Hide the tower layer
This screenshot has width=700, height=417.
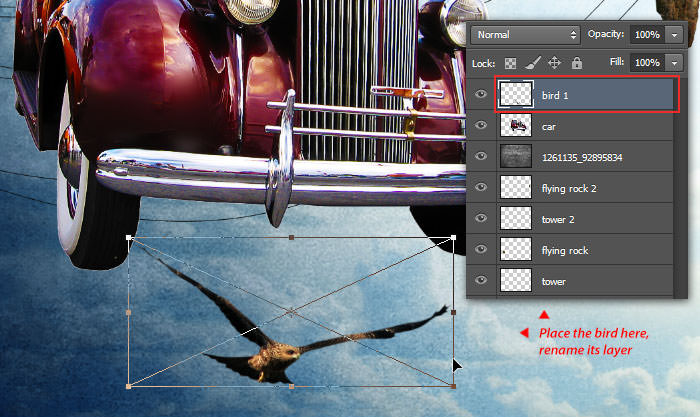coord(481,280)
